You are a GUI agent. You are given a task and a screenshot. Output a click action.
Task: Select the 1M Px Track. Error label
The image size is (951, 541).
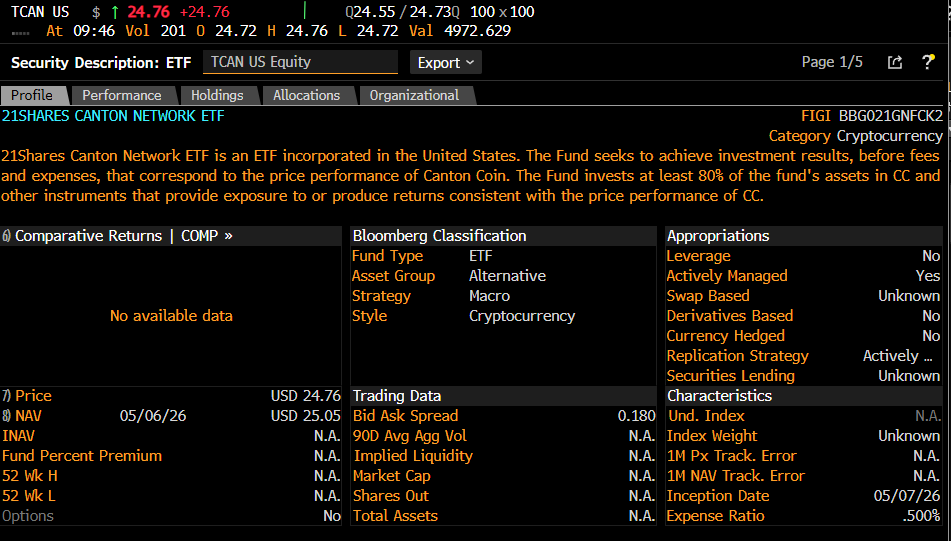[x=731, y=455]
